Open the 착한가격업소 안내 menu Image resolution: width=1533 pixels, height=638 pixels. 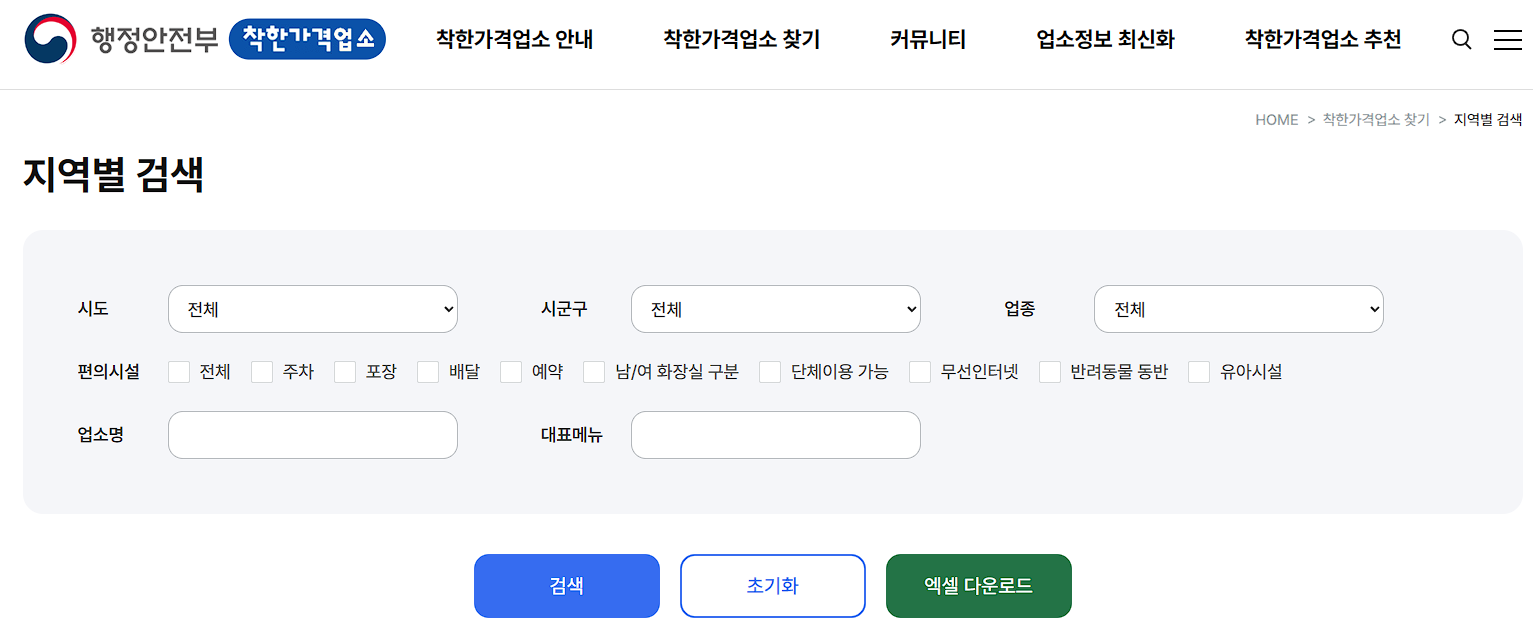[x=513, y=39]
